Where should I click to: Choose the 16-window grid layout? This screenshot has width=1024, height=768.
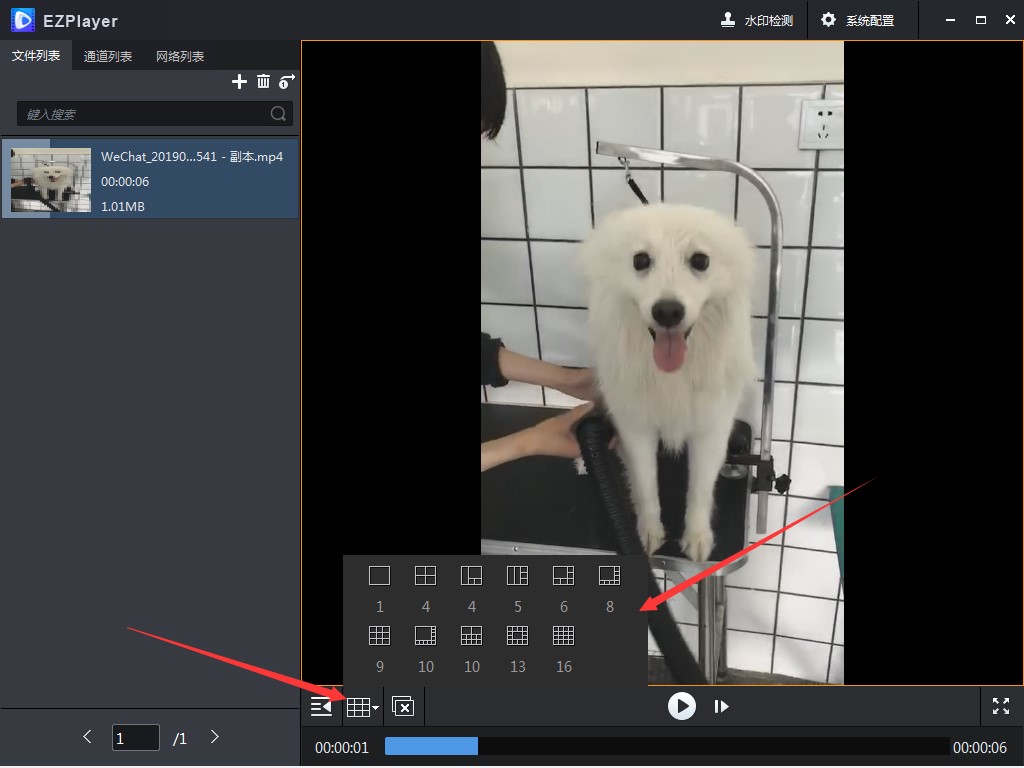(x=564, y=636)
